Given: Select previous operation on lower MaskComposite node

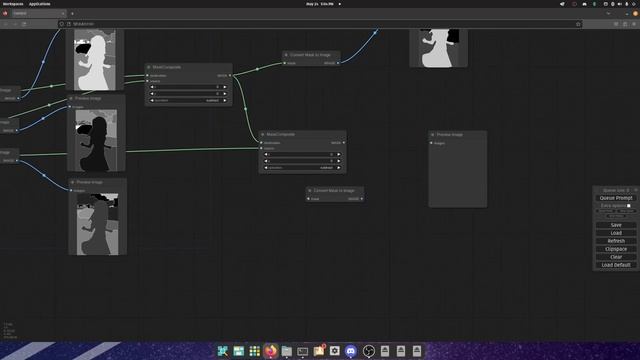Looking at the screenshot, I should [266, 168].
